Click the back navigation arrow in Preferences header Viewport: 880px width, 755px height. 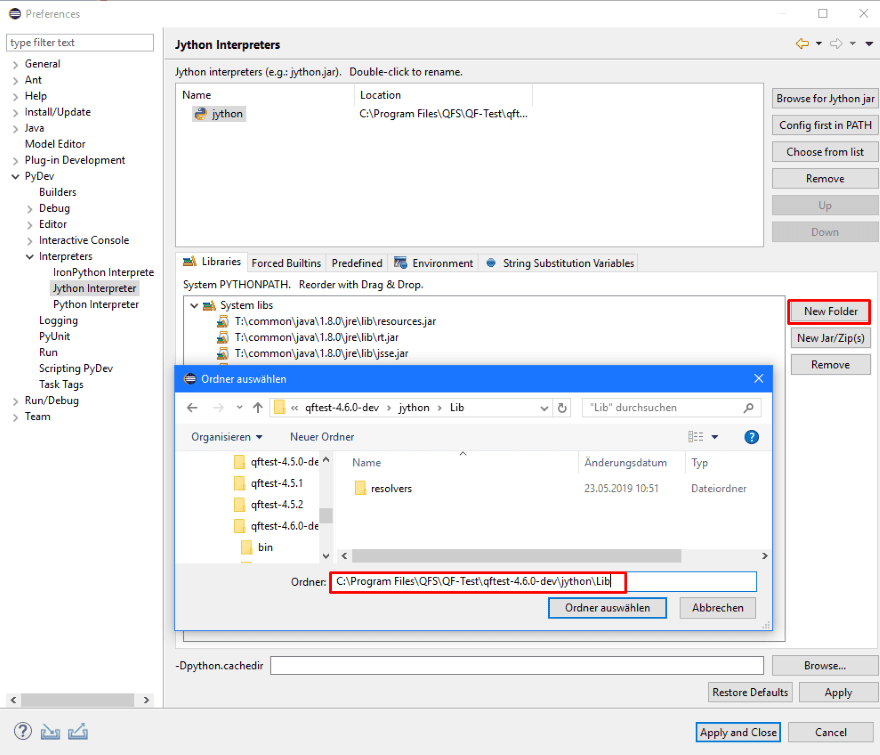(x=802, y=44)
